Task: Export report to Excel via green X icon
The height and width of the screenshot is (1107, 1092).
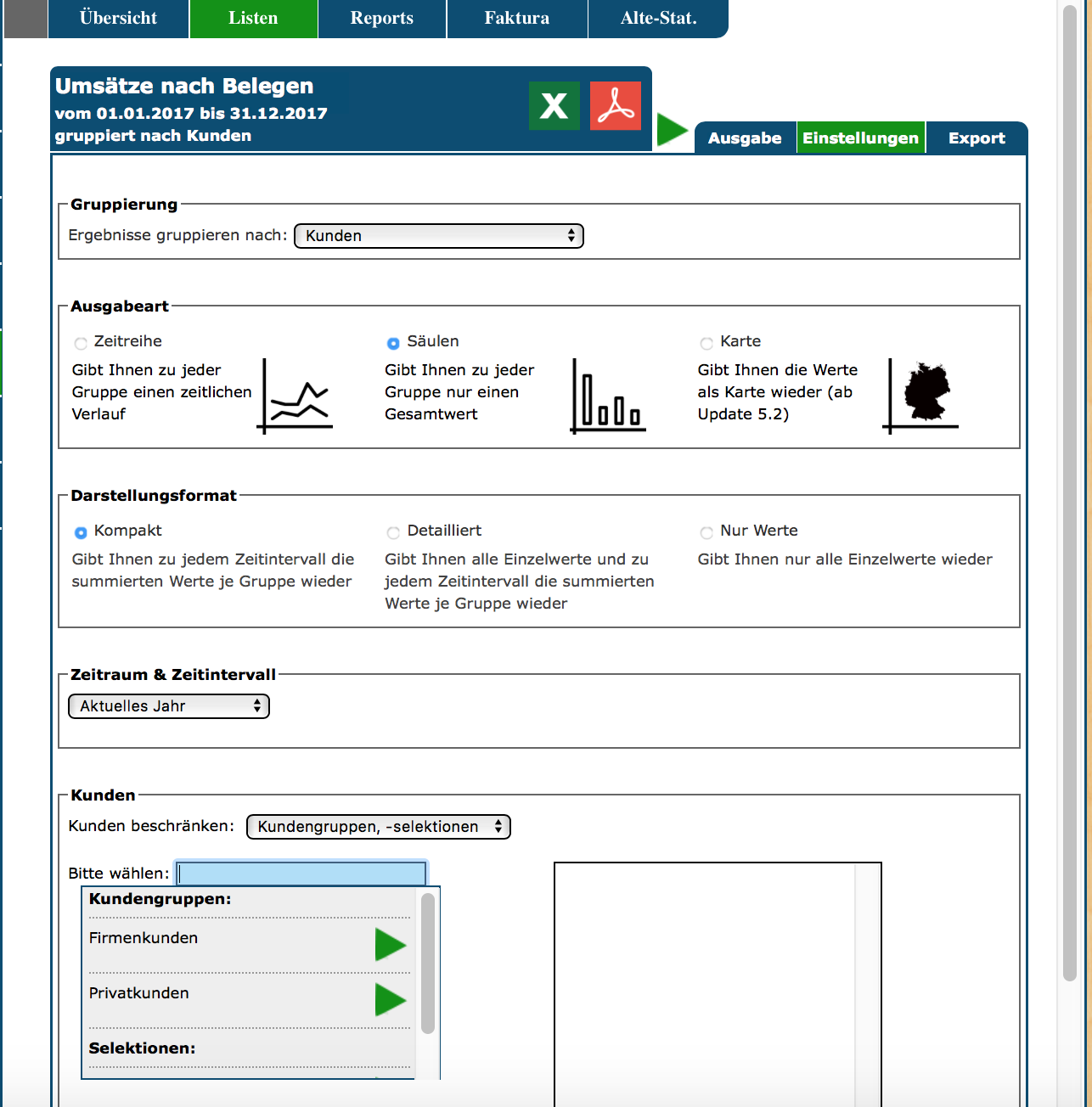Action: [x=554, y=106]
